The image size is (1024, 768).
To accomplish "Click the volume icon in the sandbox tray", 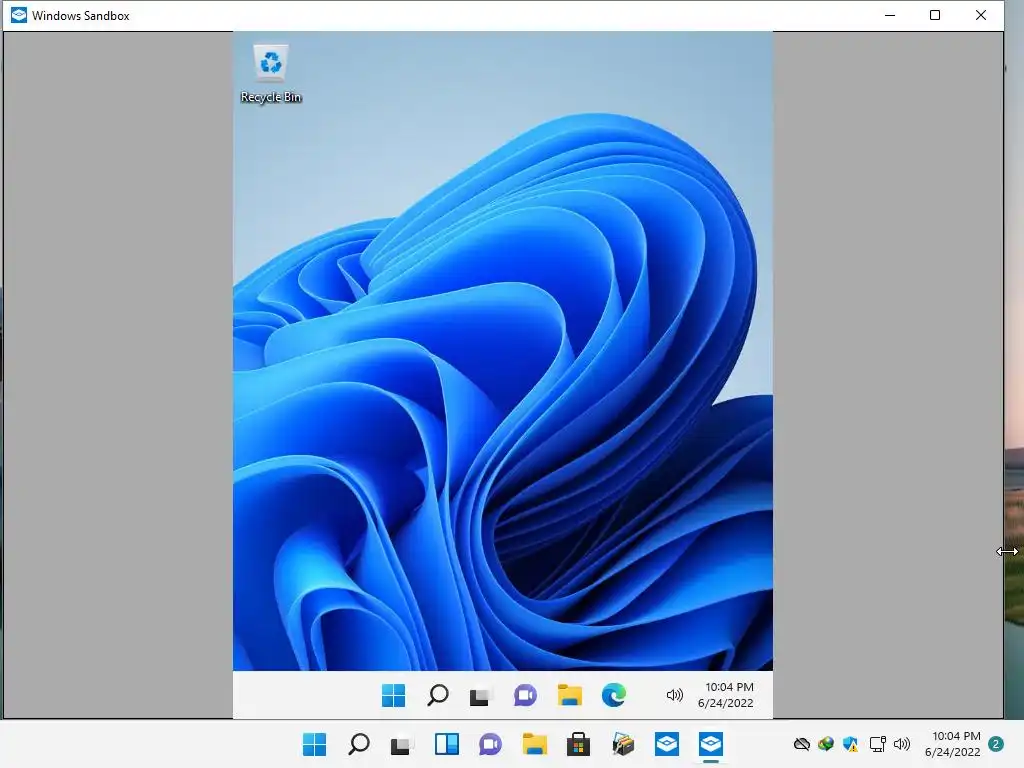I will [x=675, y=696].
